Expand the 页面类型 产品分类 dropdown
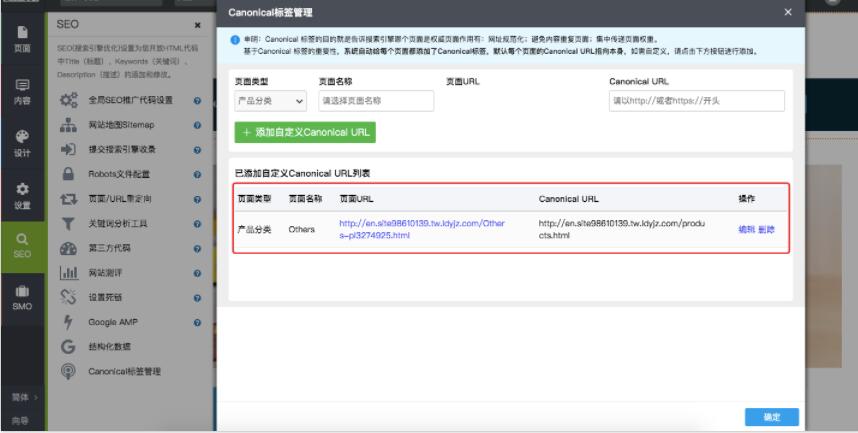 coord(270,101)
